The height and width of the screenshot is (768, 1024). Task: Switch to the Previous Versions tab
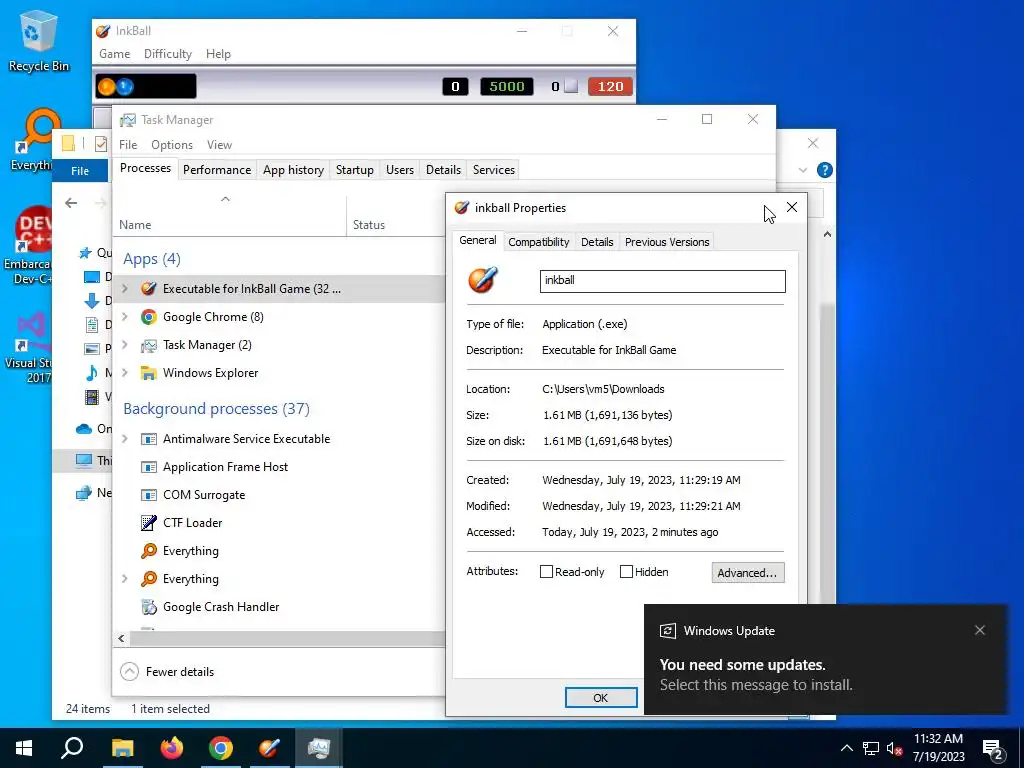(x=667, y=242)
